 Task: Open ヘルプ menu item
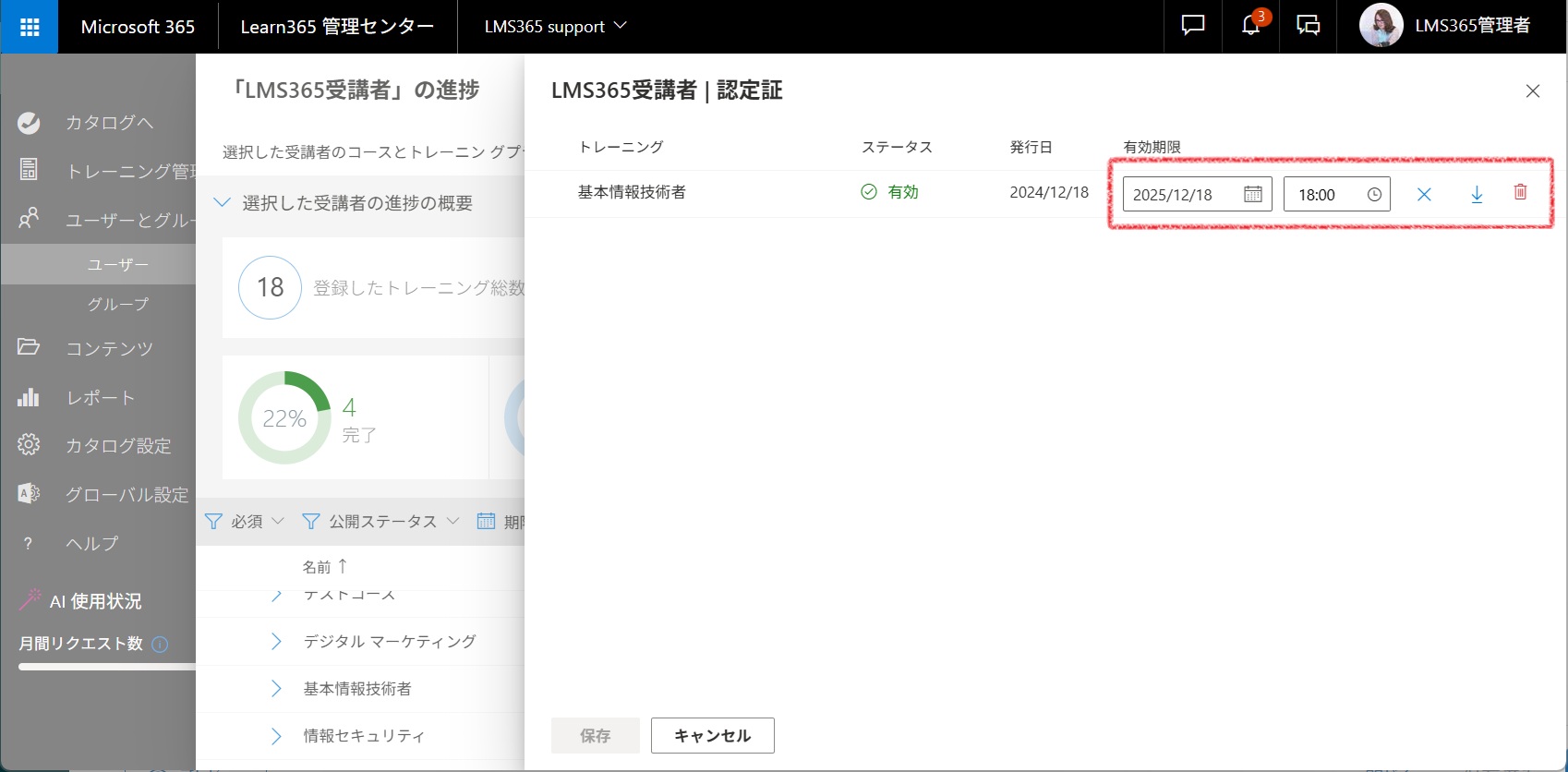(x=92, y=543)
